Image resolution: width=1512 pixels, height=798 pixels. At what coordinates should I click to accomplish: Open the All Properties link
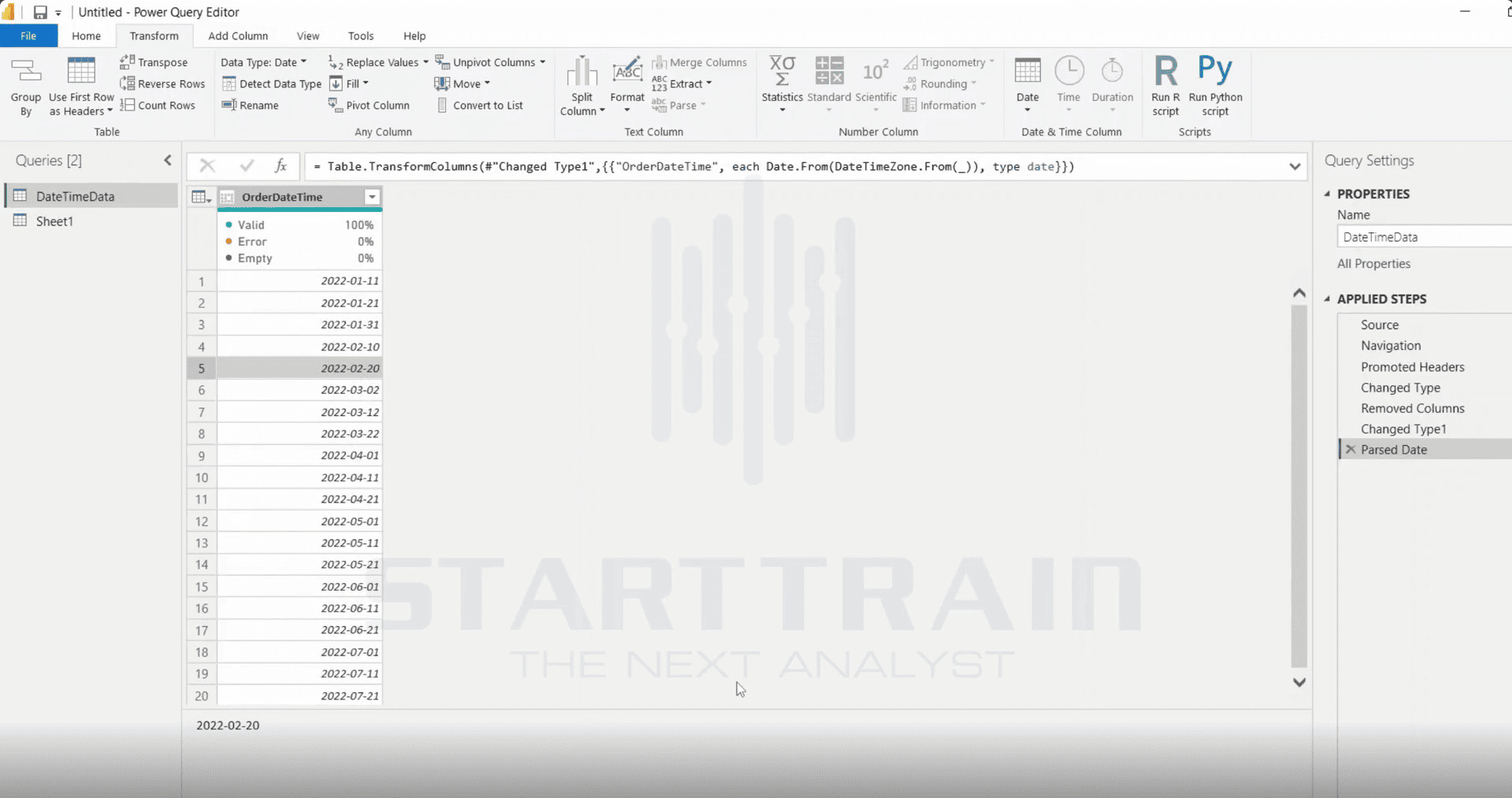[x=1373, y=264]
